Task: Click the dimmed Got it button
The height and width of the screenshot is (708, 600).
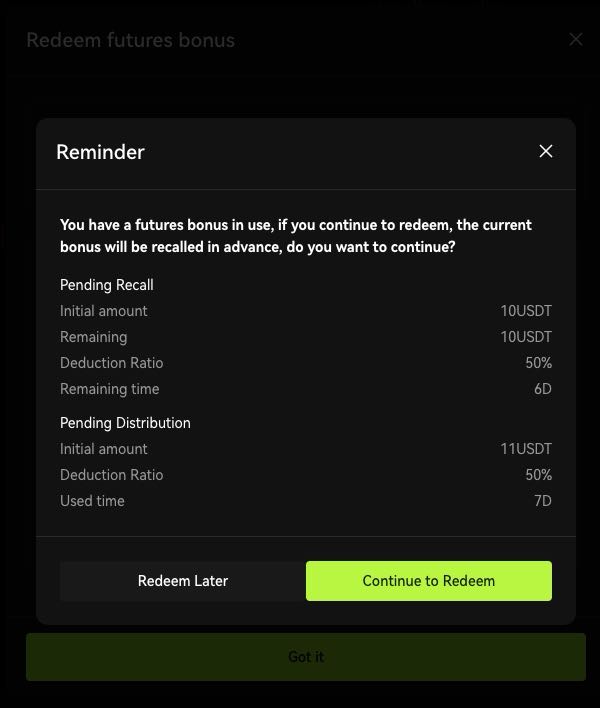Action: pyautogui.click(x=306, y=657)
